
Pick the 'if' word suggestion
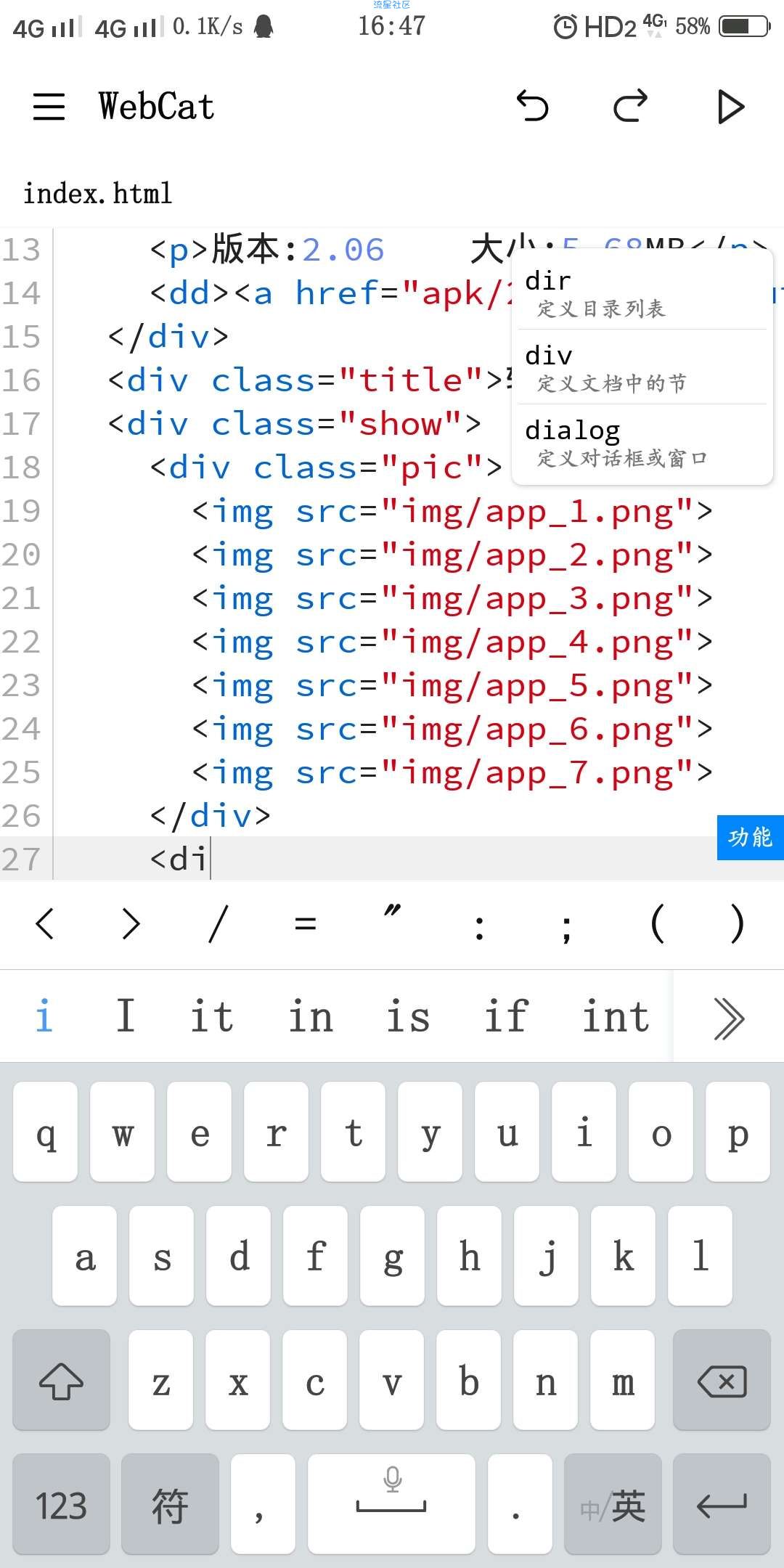(506, 1016)
